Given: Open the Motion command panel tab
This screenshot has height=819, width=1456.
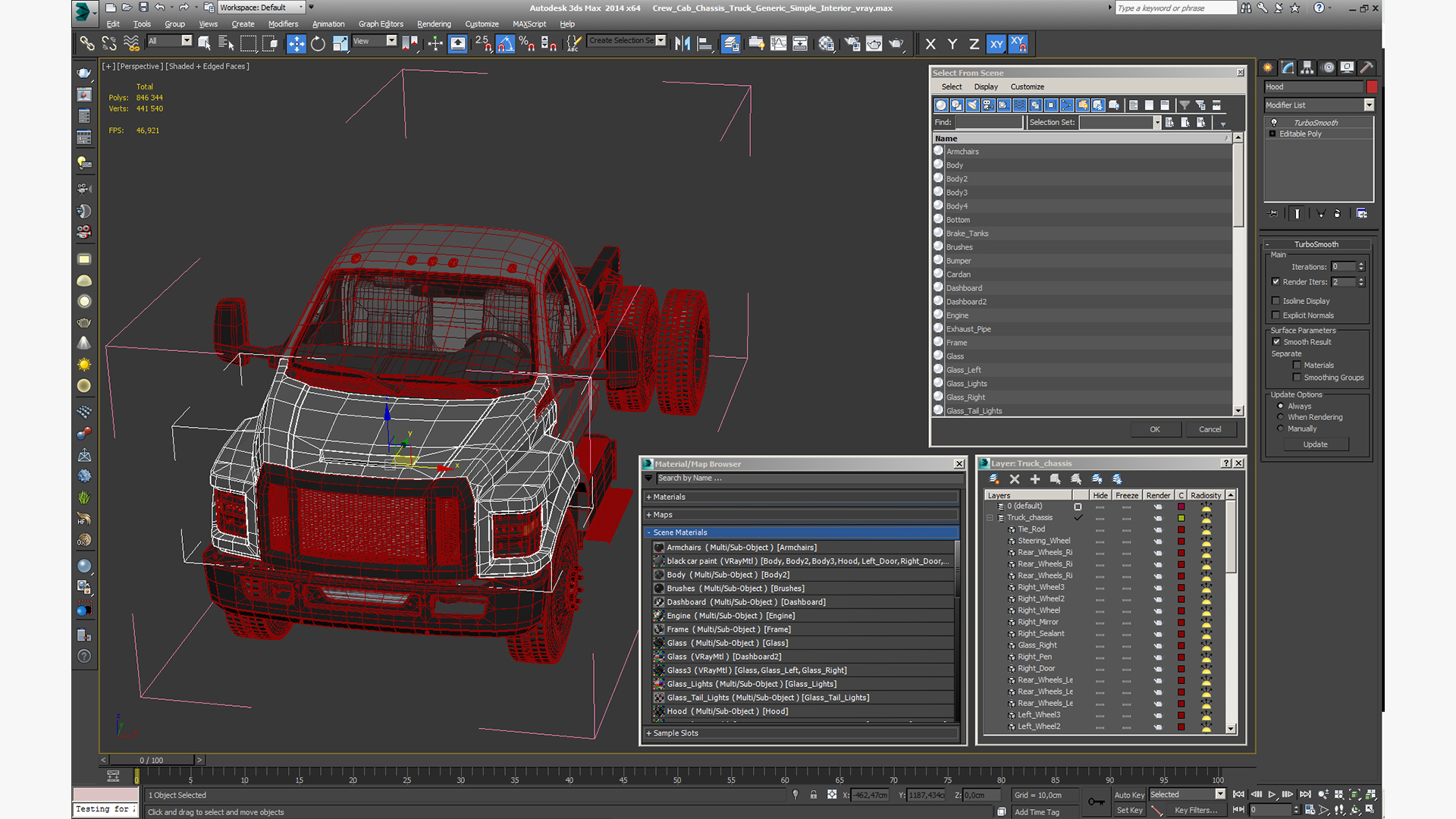Looking at the screenshot, I should pos(1328,67).
